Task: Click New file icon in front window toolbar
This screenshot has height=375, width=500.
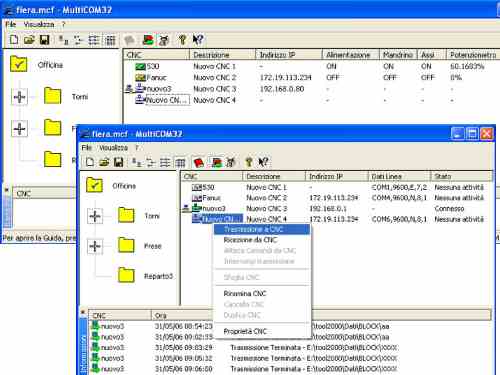Action: tap(90, 162)
